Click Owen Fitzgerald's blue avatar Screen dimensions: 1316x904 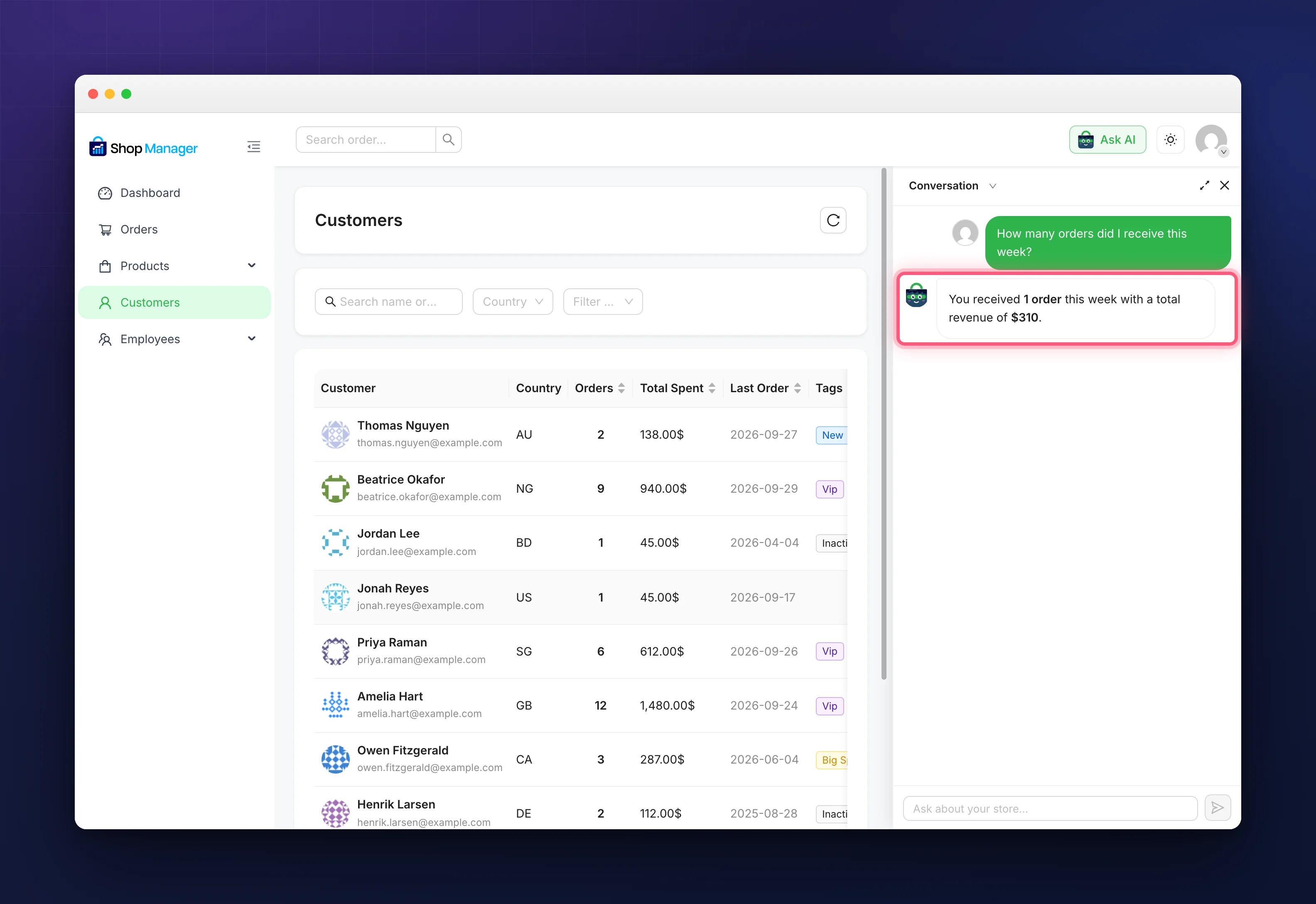pyautogui.click(x=335, y=759)
